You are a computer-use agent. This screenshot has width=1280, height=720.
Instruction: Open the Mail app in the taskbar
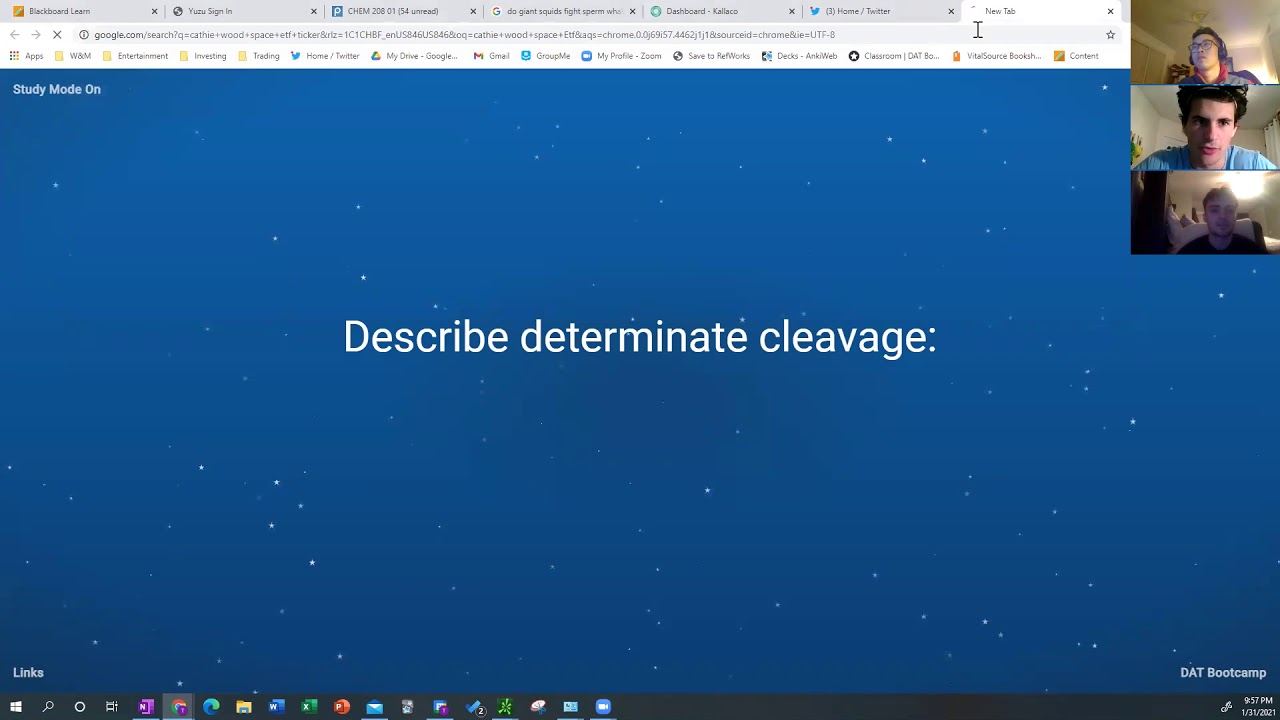[x=374, y=707]
